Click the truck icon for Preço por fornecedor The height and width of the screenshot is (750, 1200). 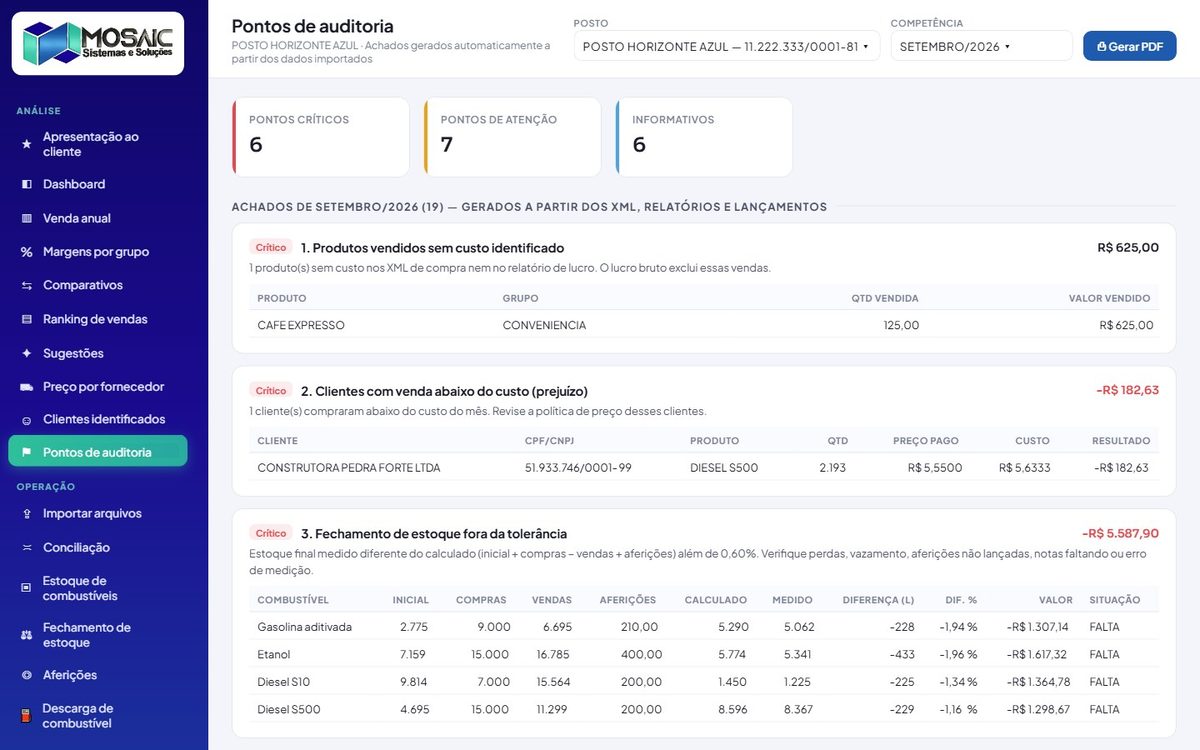click(x=27, y=386)
